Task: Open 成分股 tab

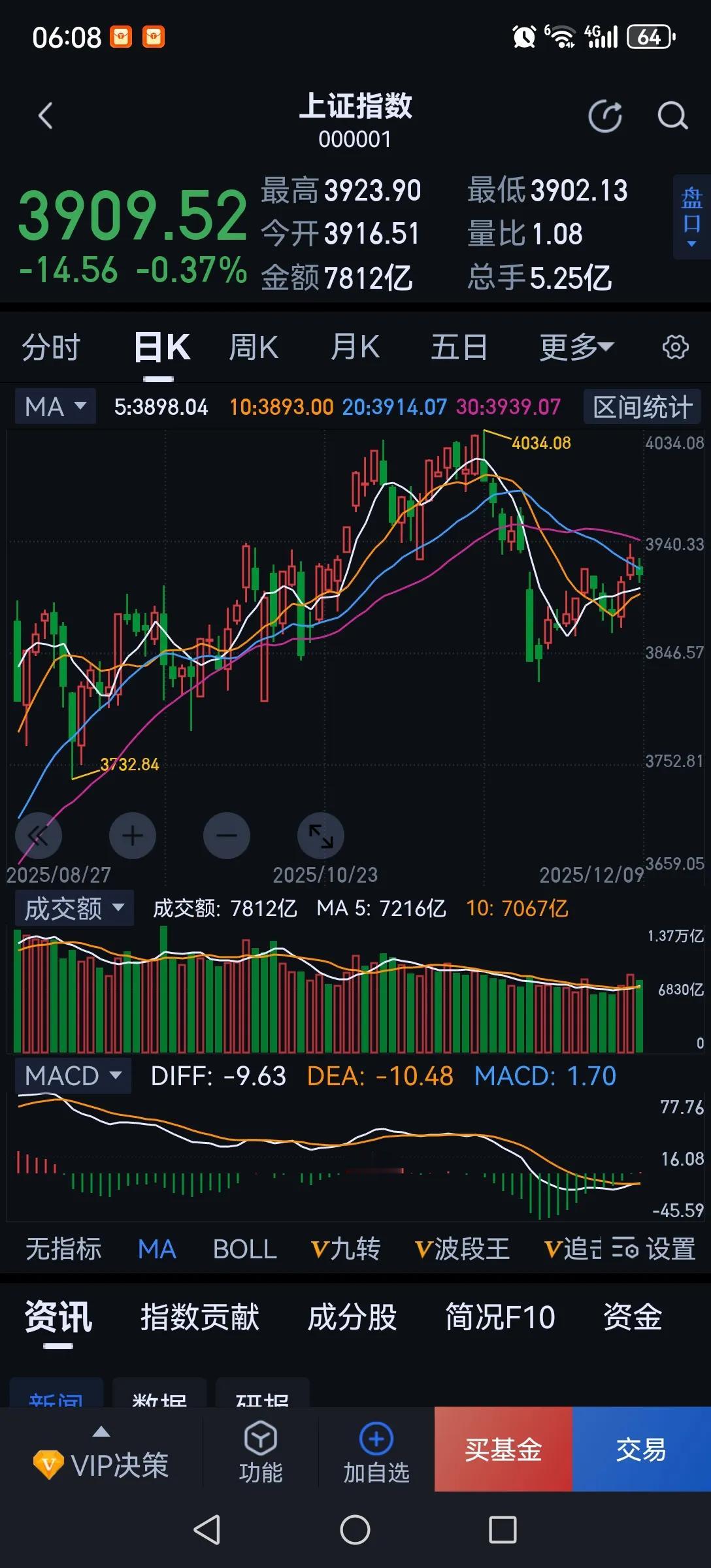Action: (x=352, y=1316)
